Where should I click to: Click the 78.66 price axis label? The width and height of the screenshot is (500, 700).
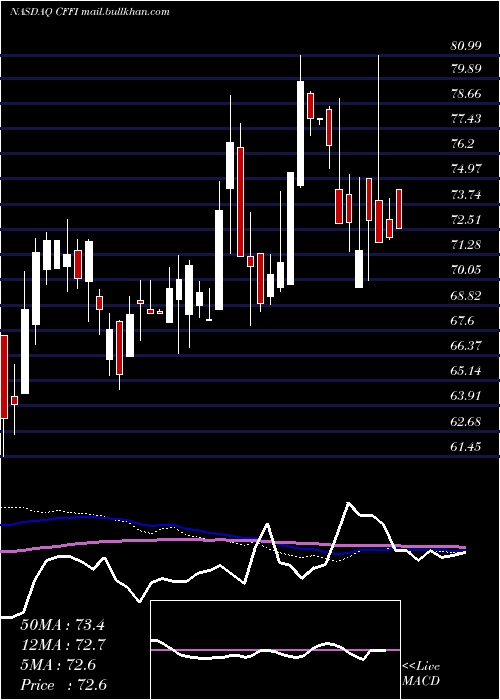pos(466,94)
